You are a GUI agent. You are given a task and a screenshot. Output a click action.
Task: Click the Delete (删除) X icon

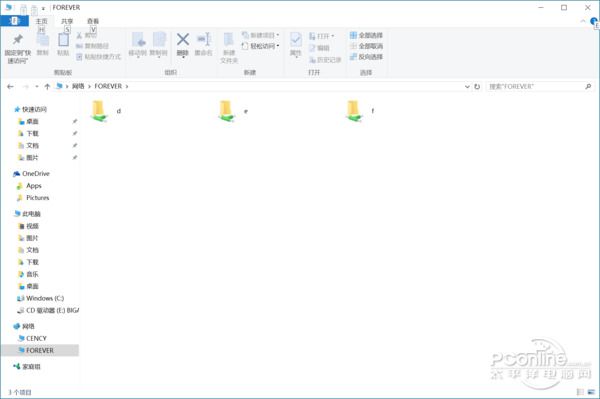[x=183, y=39]
